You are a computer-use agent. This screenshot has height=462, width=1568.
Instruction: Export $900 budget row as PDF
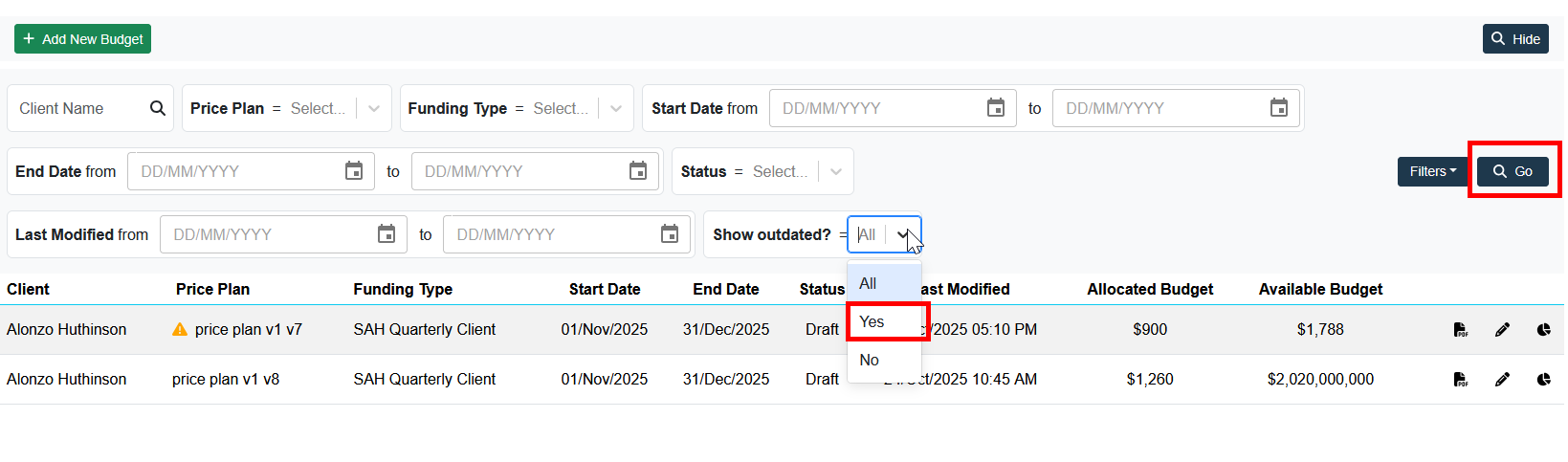point(1460,330)
